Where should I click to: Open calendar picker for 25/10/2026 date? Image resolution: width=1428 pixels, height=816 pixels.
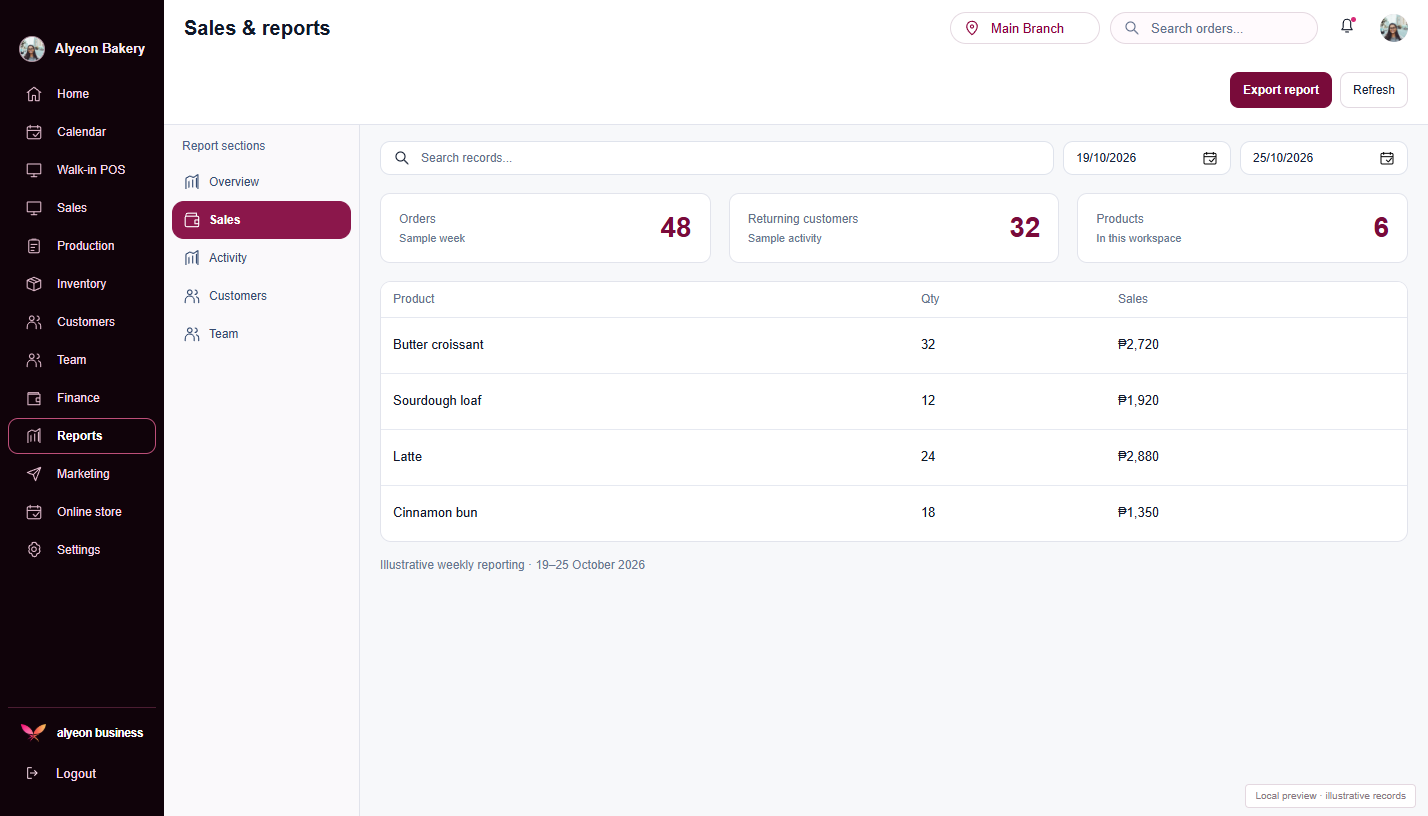(x=1387, y=158)
